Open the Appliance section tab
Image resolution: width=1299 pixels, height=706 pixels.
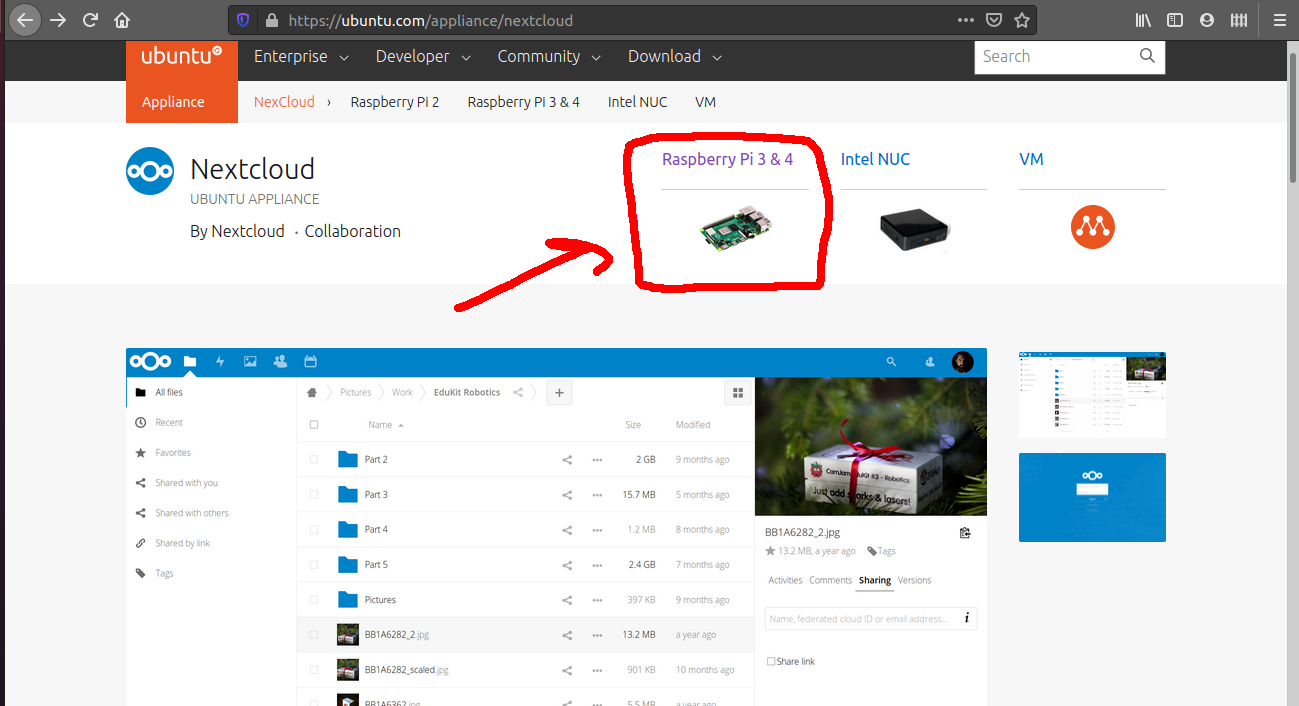[x=173, y=102]
